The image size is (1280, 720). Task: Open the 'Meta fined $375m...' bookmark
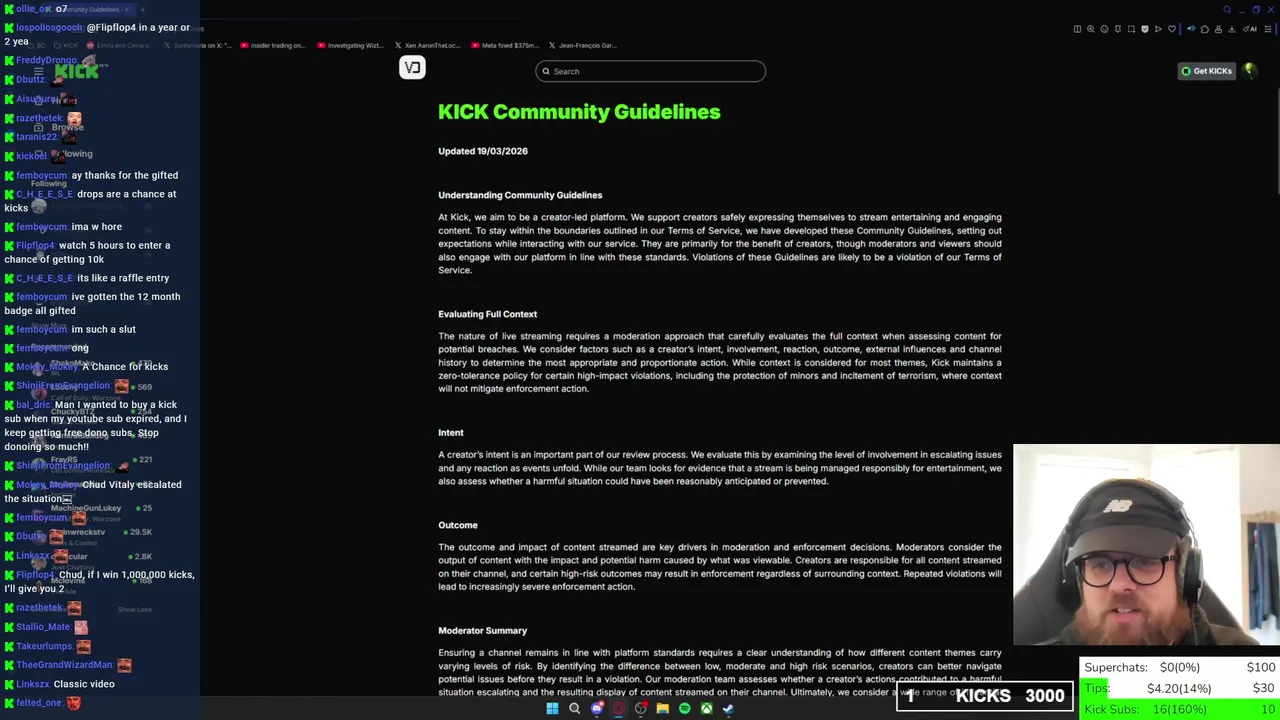504,45
